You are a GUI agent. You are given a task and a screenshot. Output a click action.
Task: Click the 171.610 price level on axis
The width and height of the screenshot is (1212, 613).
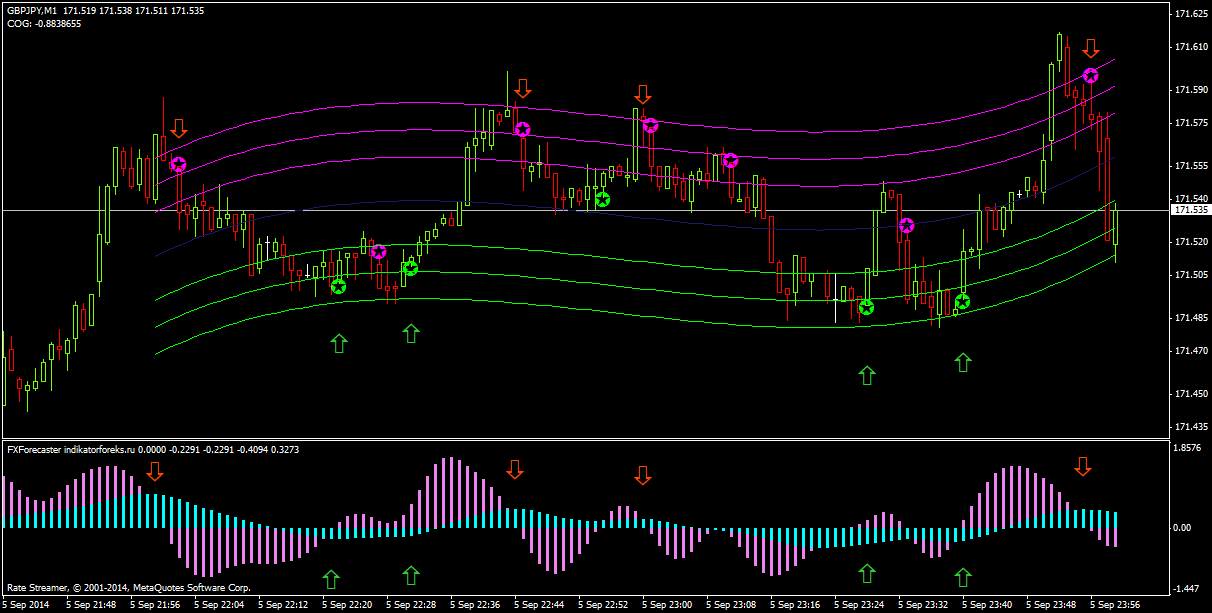click(1189, 47)
